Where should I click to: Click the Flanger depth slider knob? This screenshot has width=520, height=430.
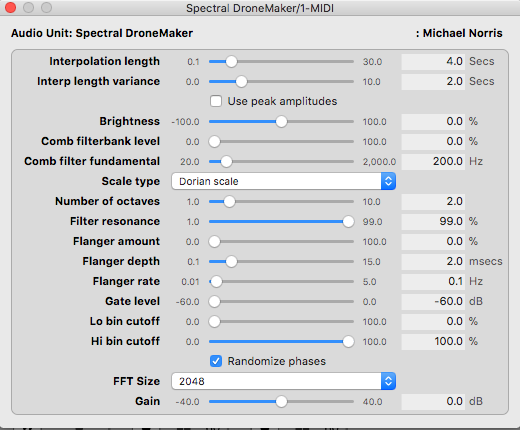click(231, 261)
